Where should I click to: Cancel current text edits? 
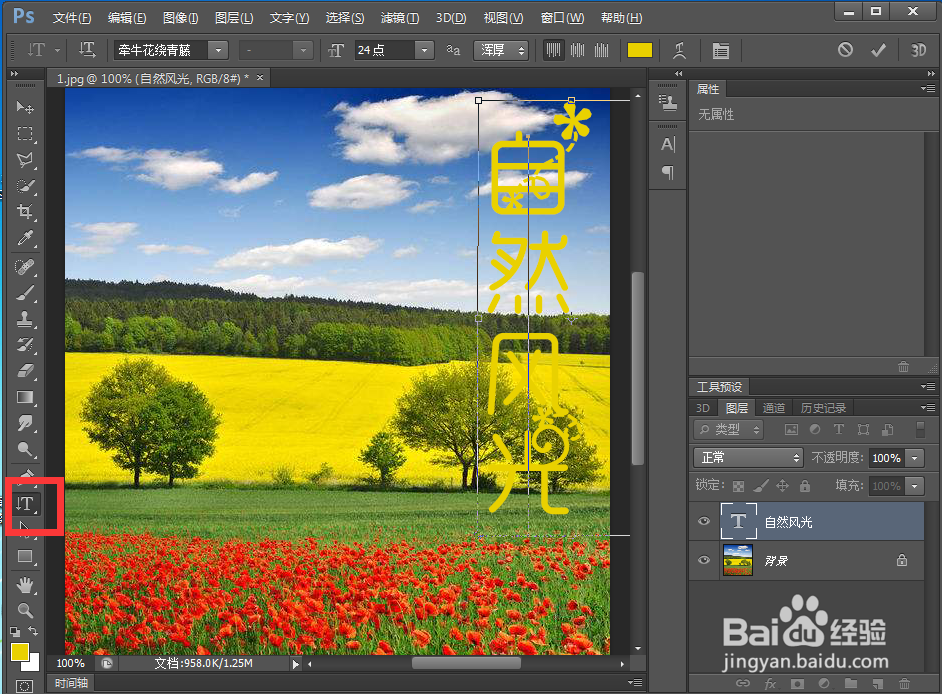tap(845, 50)
